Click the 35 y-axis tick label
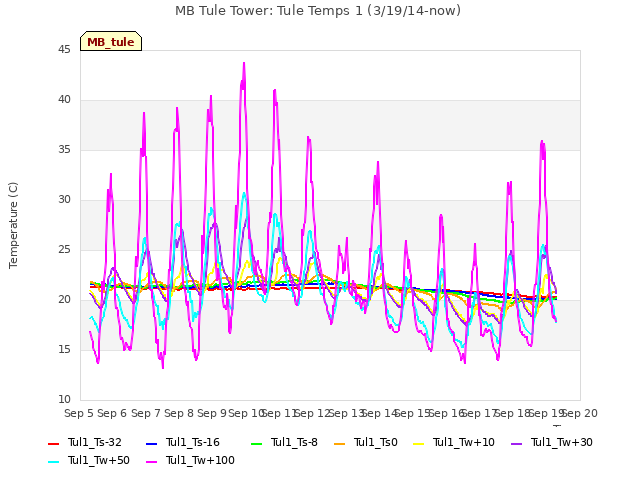The image size is (640, 480). 64,150
